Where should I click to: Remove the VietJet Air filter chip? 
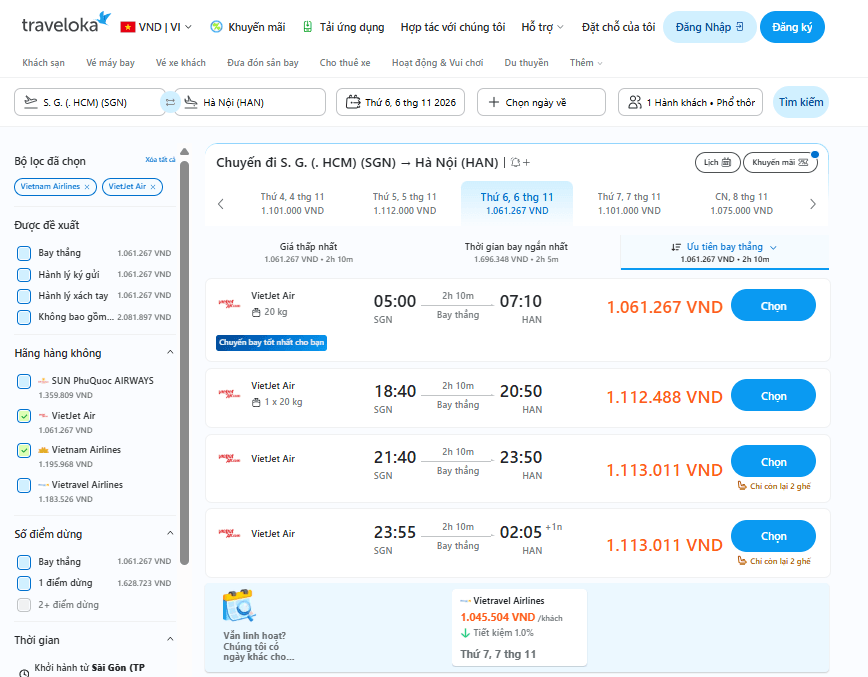(x=153, y=187)
